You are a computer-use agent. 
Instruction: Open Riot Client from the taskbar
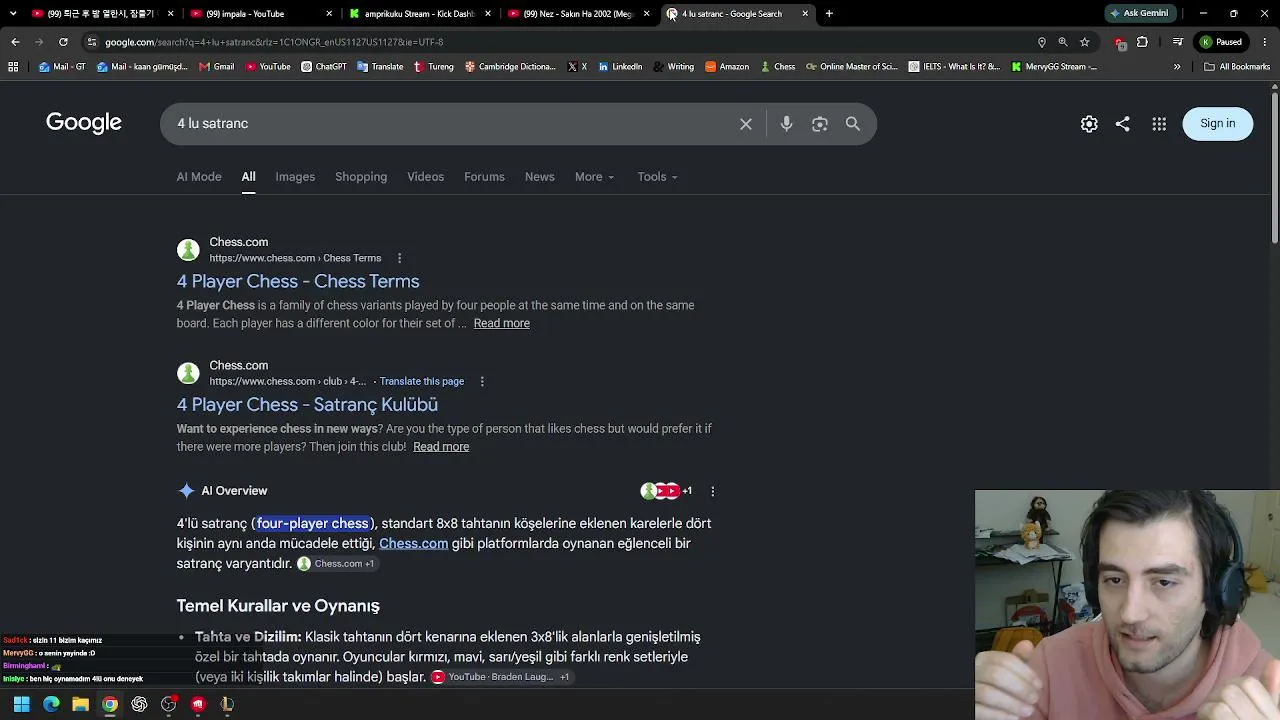[x=198, y=704]
